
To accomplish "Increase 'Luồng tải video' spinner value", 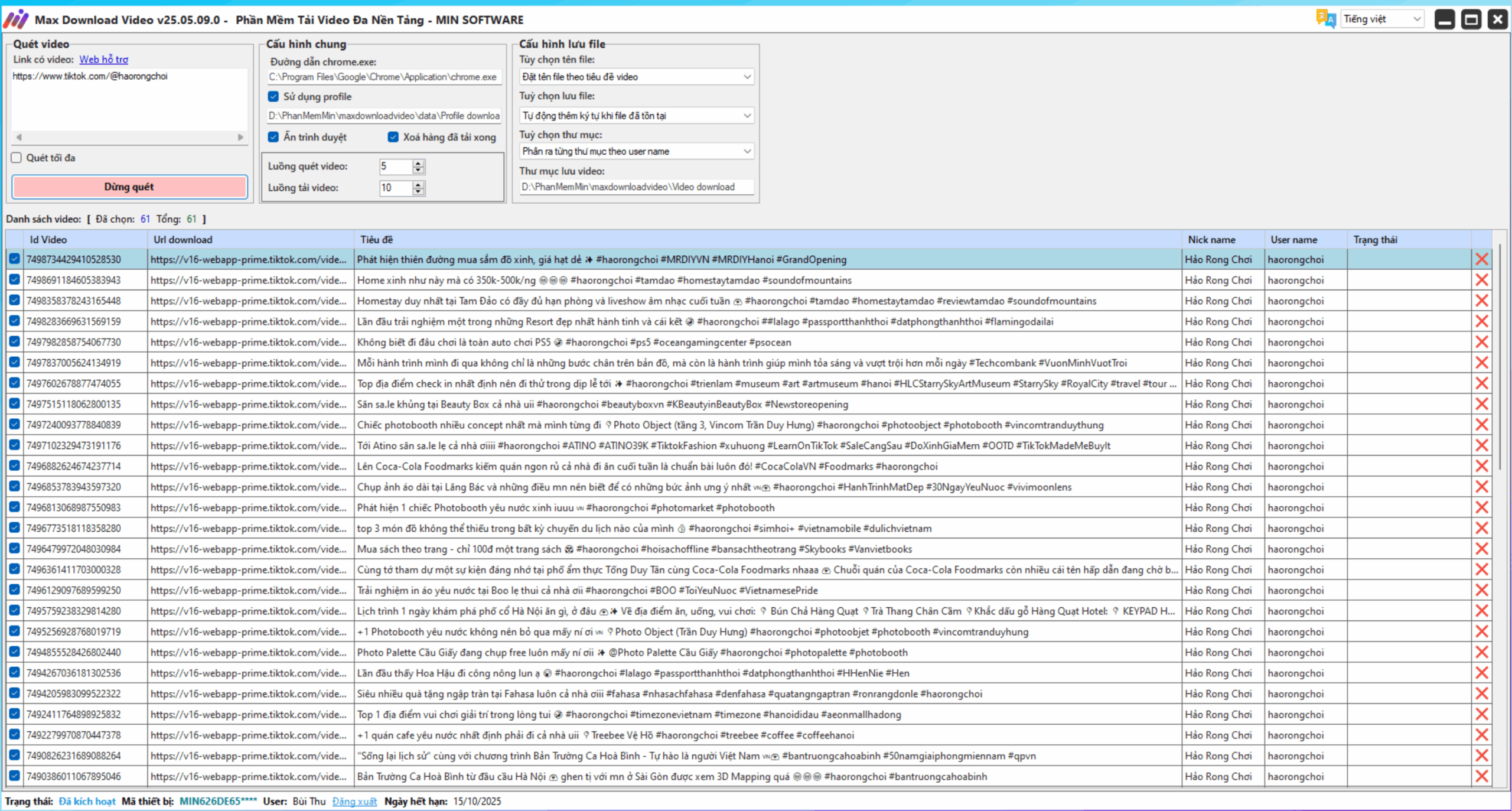I will point(418,184).
